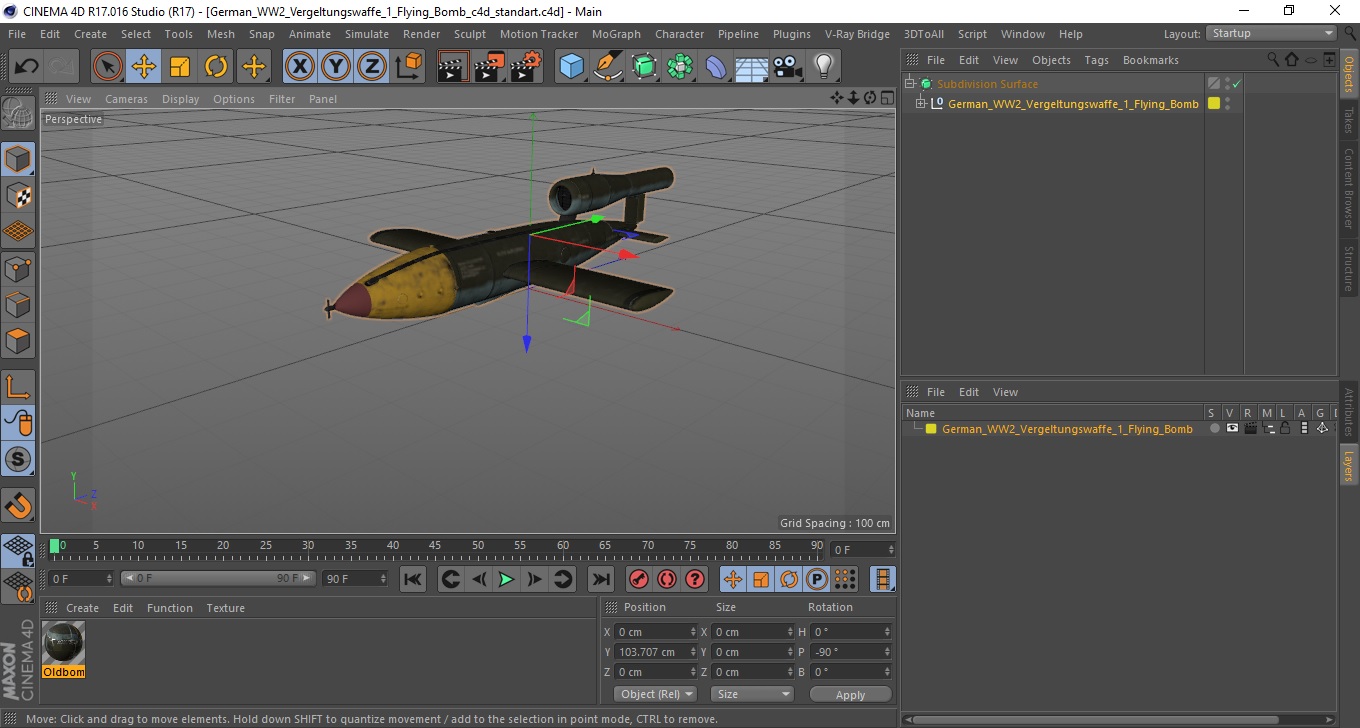The width and height of the screenshot is (1360, 728).
Task: Open the Spline pen tool
Action: coord(608,67)
